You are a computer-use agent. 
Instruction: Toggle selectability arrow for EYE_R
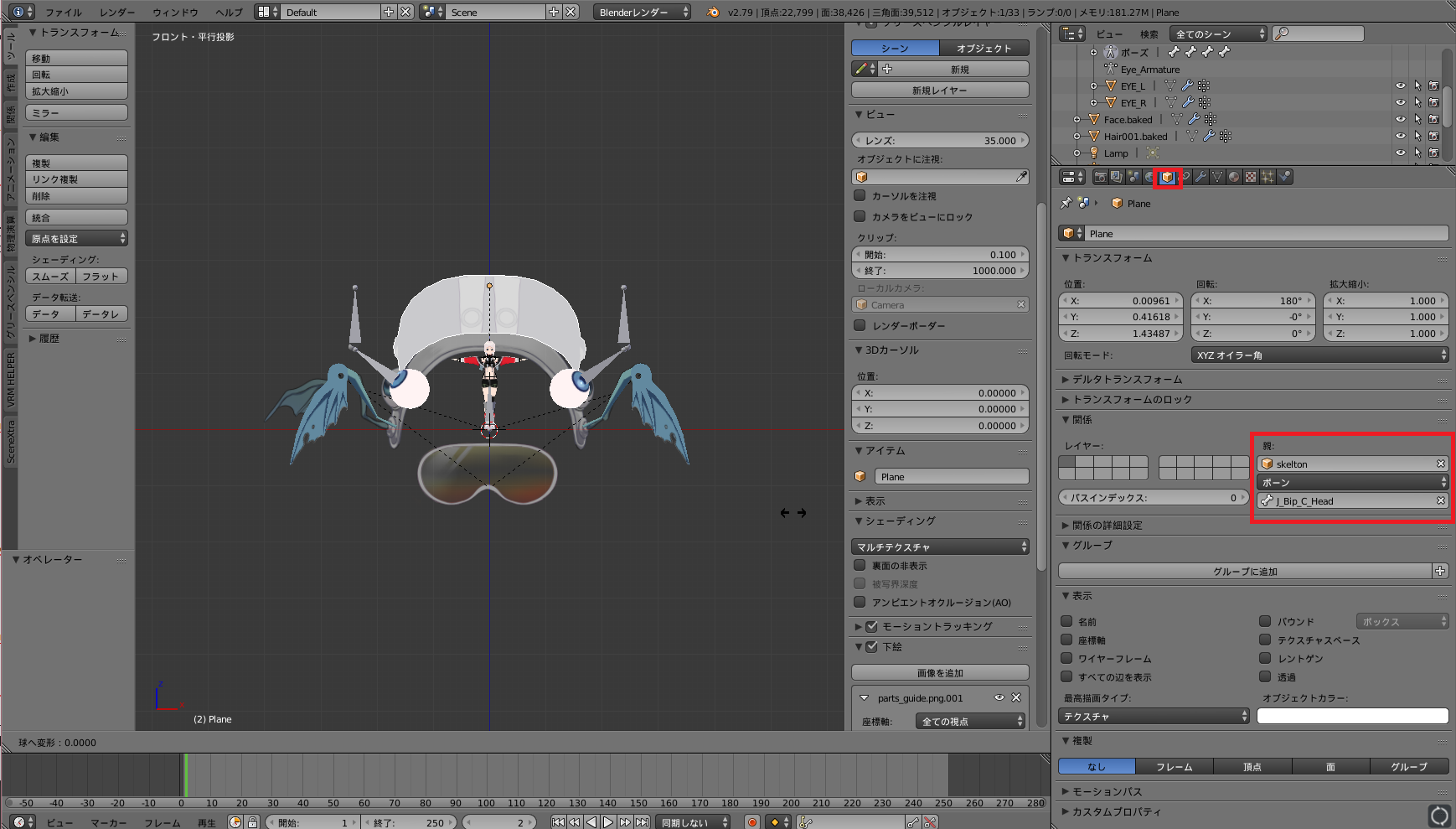coord(1417,102)
